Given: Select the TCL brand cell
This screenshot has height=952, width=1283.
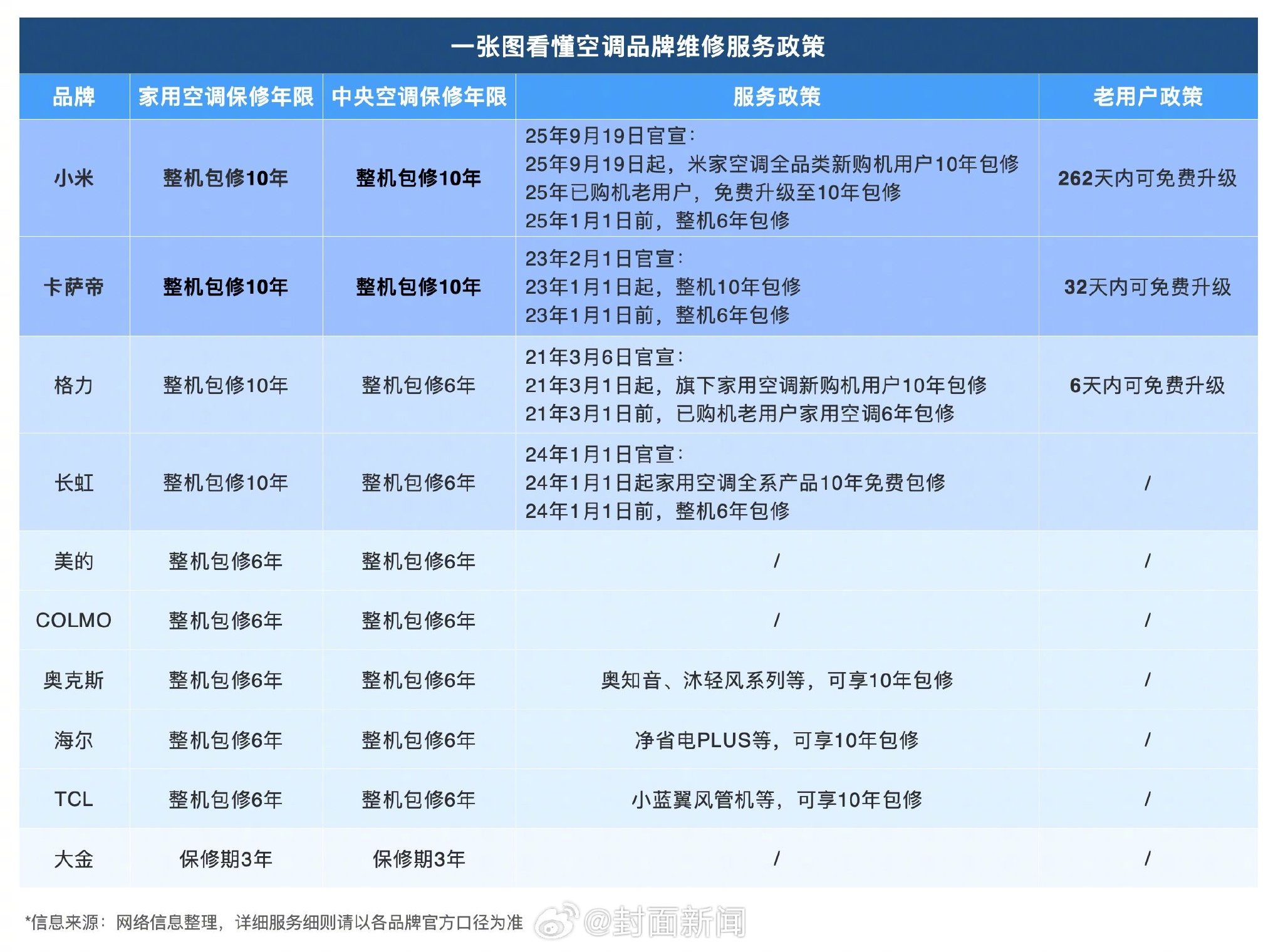Looking at the screenshot, I should click(74, 799).
